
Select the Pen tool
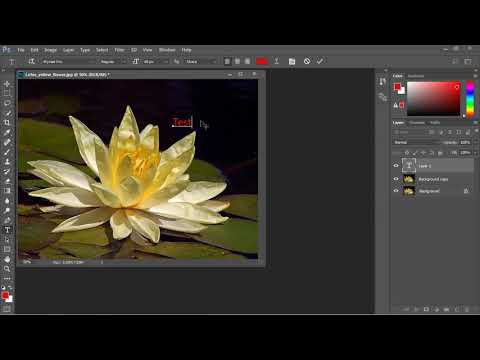pyautogui.click(x=7, y=220)
